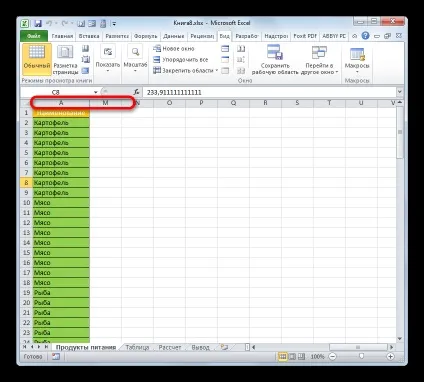The width and height of the screenshot is (424, 382).
Task: Select column U header
Action: tap(361, 103)
